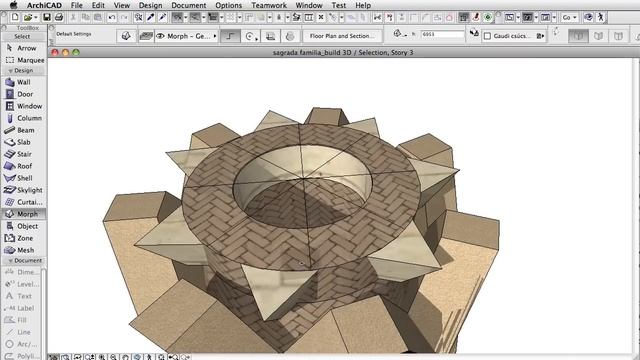Click the eyedropper pick-up parameters icon
The image size is (640, 360).
(151, 17)
